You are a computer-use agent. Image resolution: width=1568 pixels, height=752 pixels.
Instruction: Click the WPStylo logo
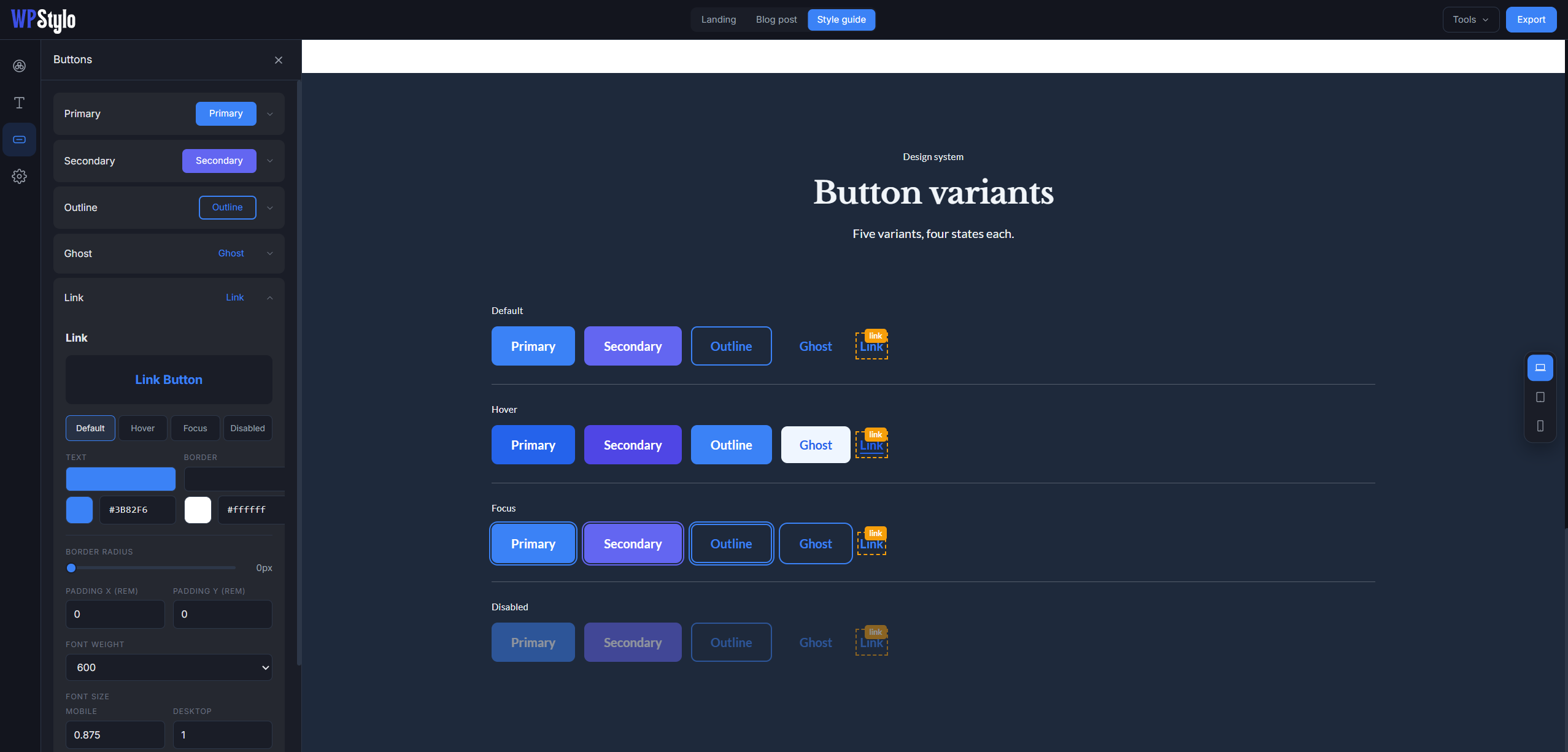(44, 20)
